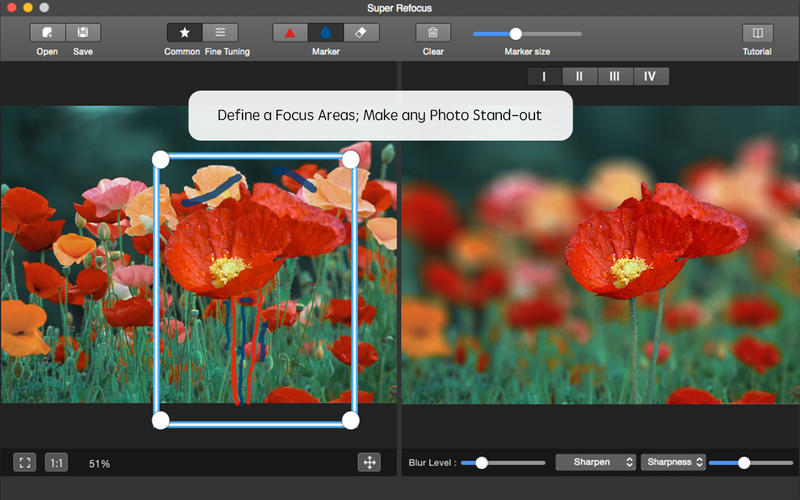The image size is (800, 500).
Task: Switch to Fine Tuning sliders mode
Action: 221,33
